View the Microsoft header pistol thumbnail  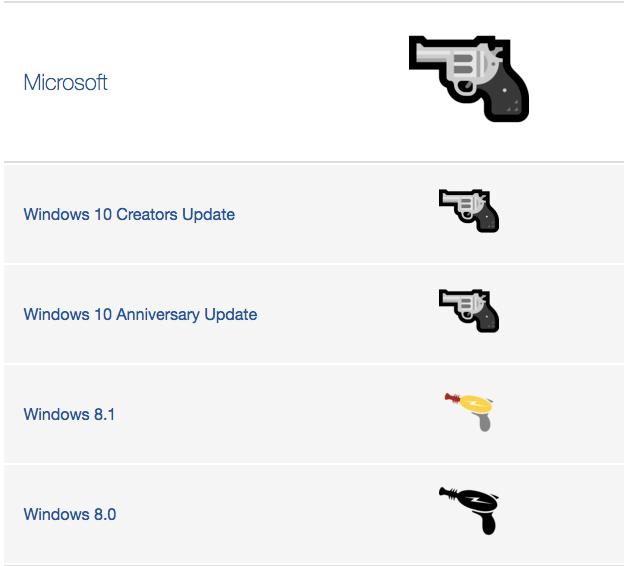click(469, 79)
